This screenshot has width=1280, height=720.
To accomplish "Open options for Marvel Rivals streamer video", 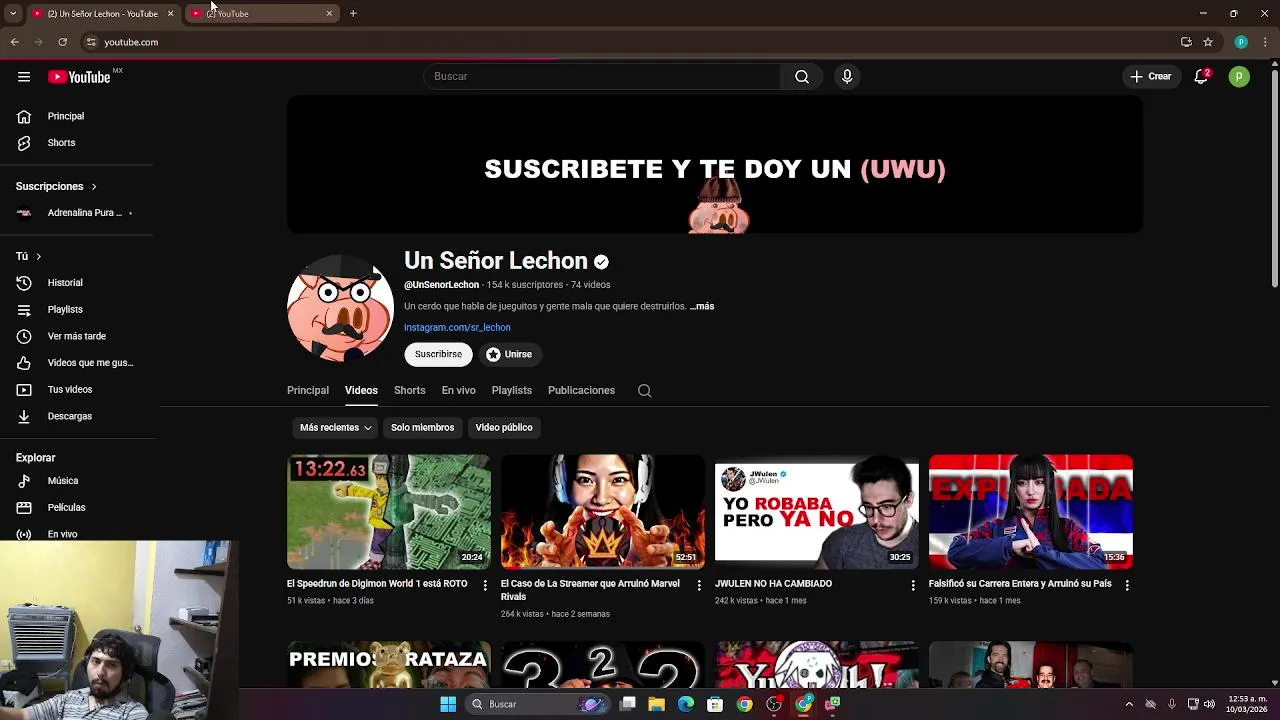I will pos(699,585).
